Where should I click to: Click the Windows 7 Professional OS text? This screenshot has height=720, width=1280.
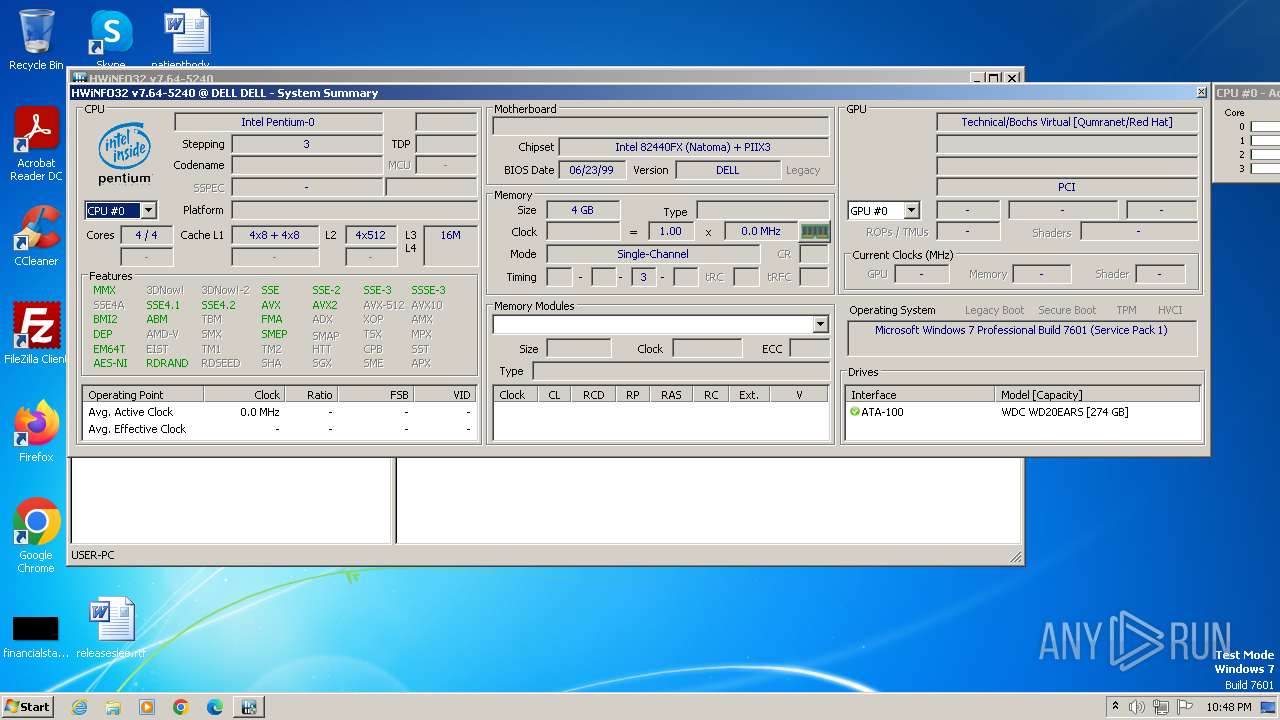[1021, 330]
